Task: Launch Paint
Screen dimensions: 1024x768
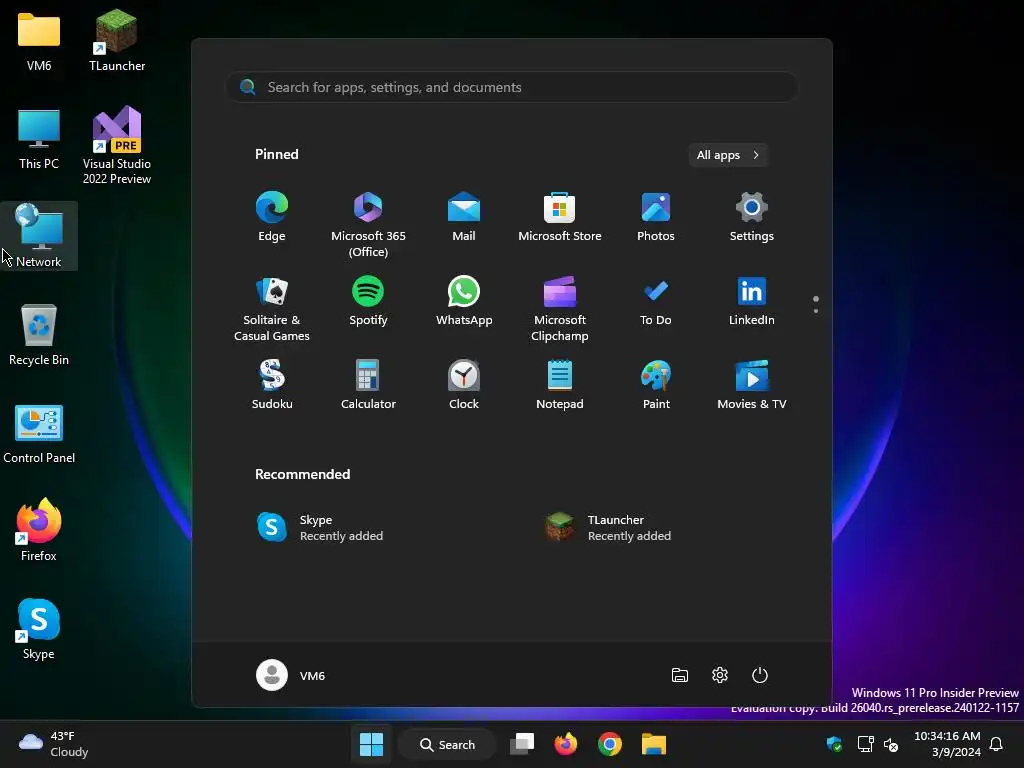Action: point(656,385)
